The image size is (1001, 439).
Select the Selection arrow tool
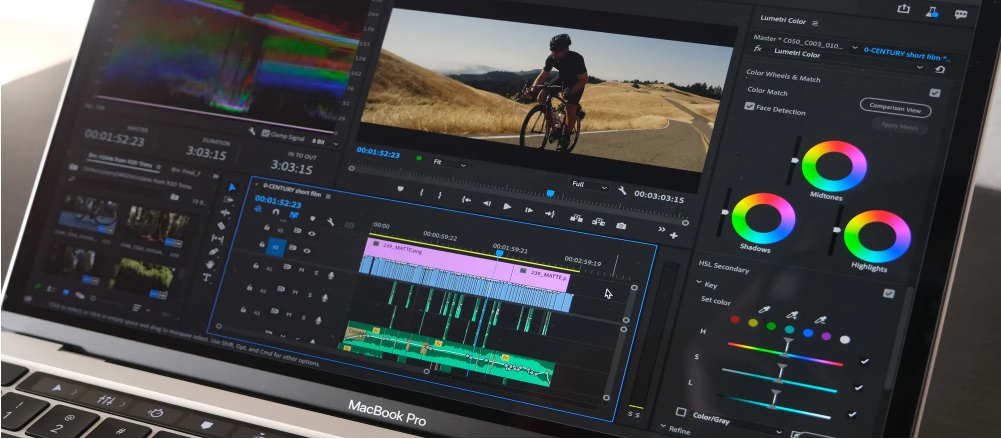[232, 186]
